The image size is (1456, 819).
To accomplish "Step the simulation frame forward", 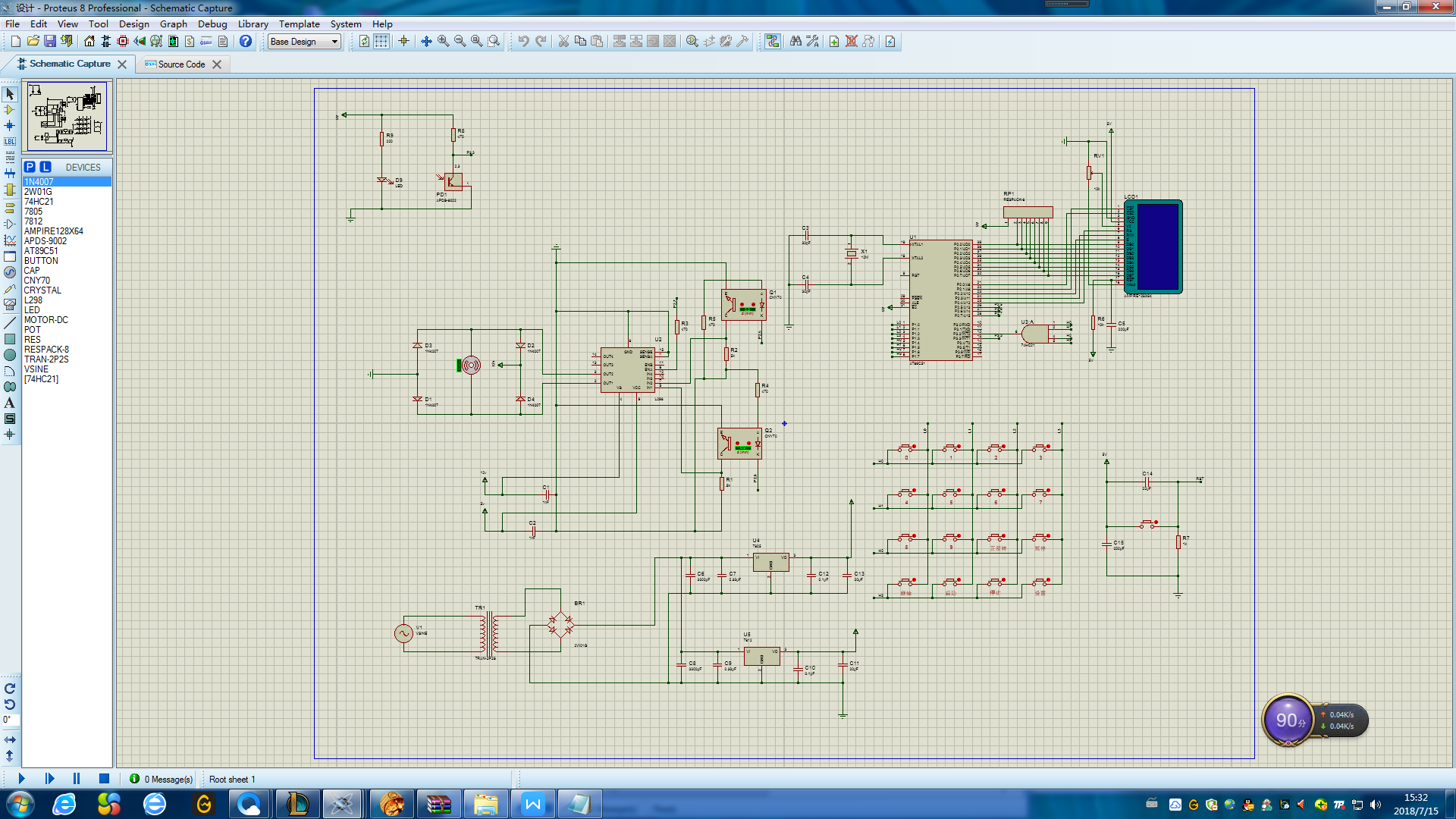I will point(49,779).
